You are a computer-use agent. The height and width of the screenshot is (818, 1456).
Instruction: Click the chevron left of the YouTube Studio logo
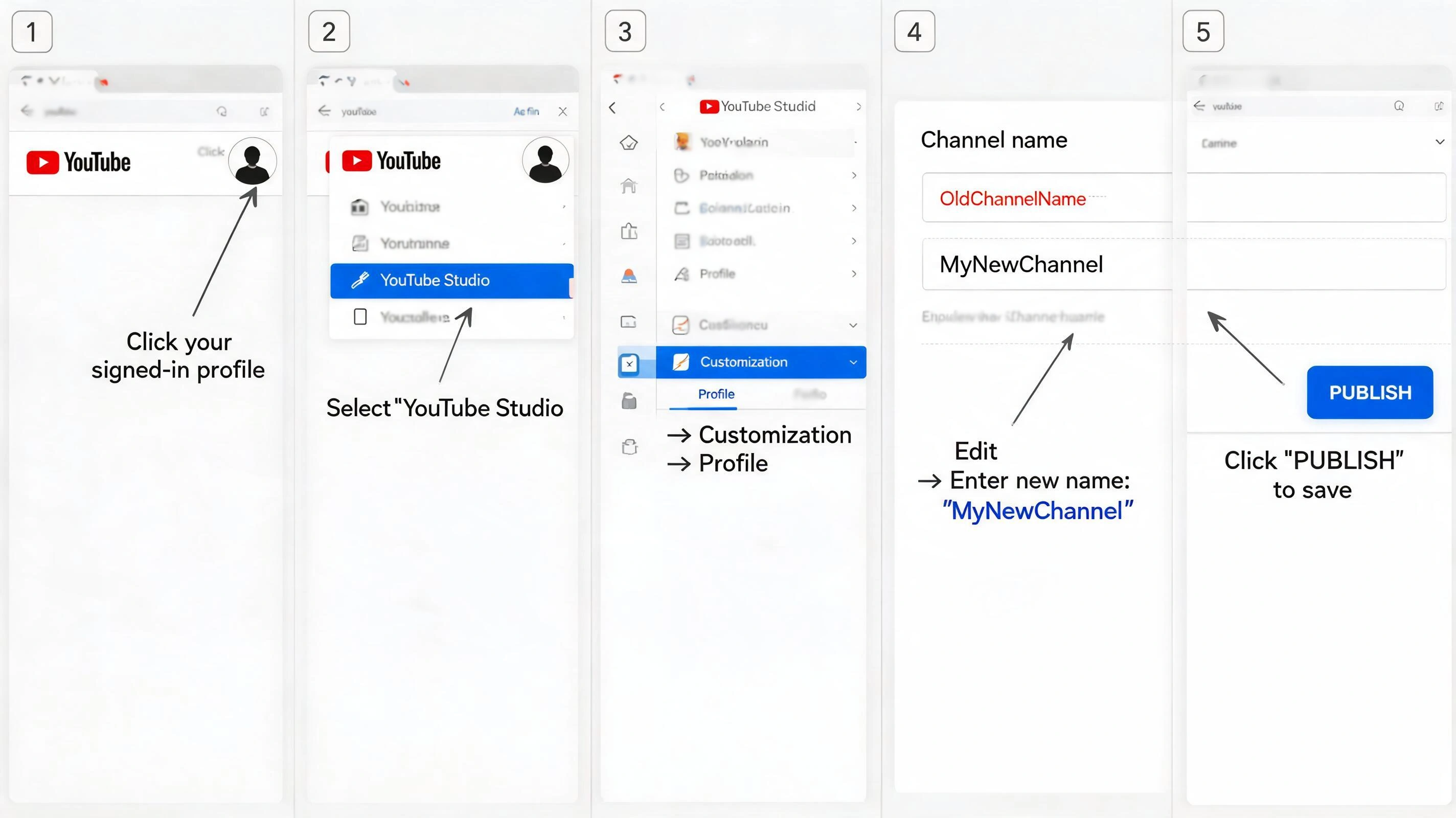pos(662,106)
